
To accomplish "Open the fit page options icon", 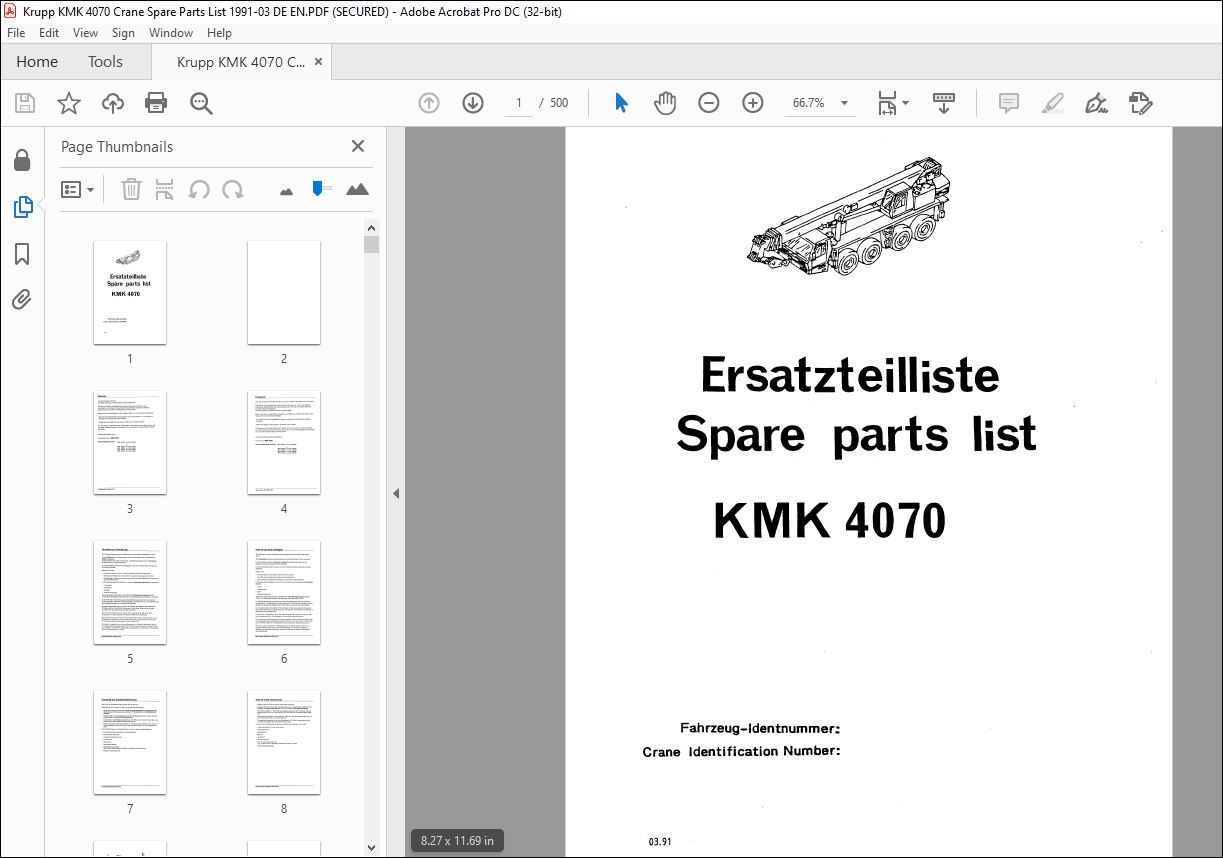I will [892, 103].
